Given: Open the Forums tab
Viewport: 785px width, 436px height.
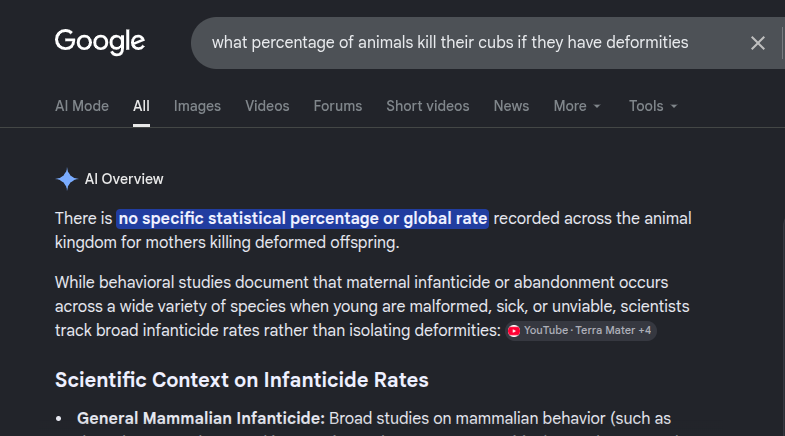Looking at the screenshot, I should 337,106.
